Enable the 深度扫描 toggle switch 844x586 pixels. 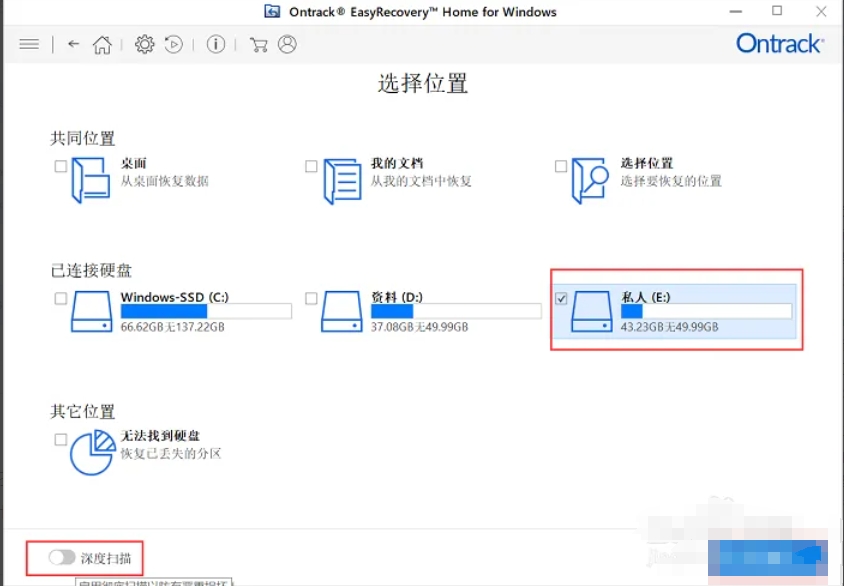point(62,557)
